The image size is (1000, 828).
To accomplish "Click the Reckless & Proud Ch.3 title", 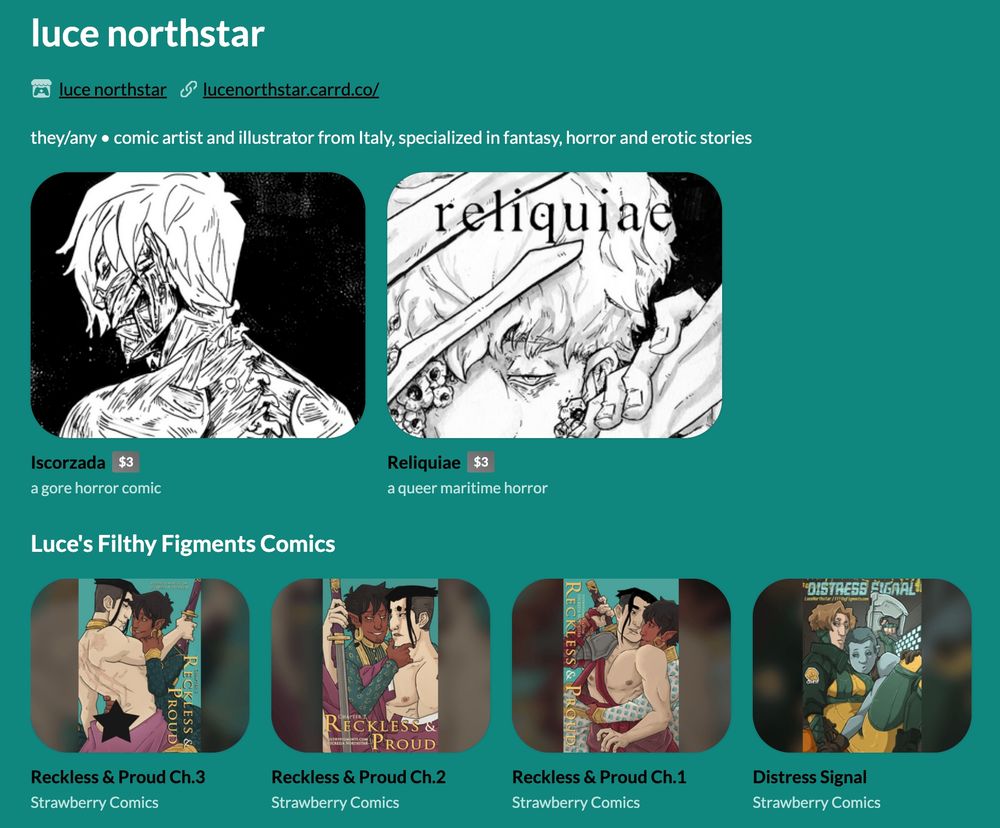I will (x=118, y=777).
